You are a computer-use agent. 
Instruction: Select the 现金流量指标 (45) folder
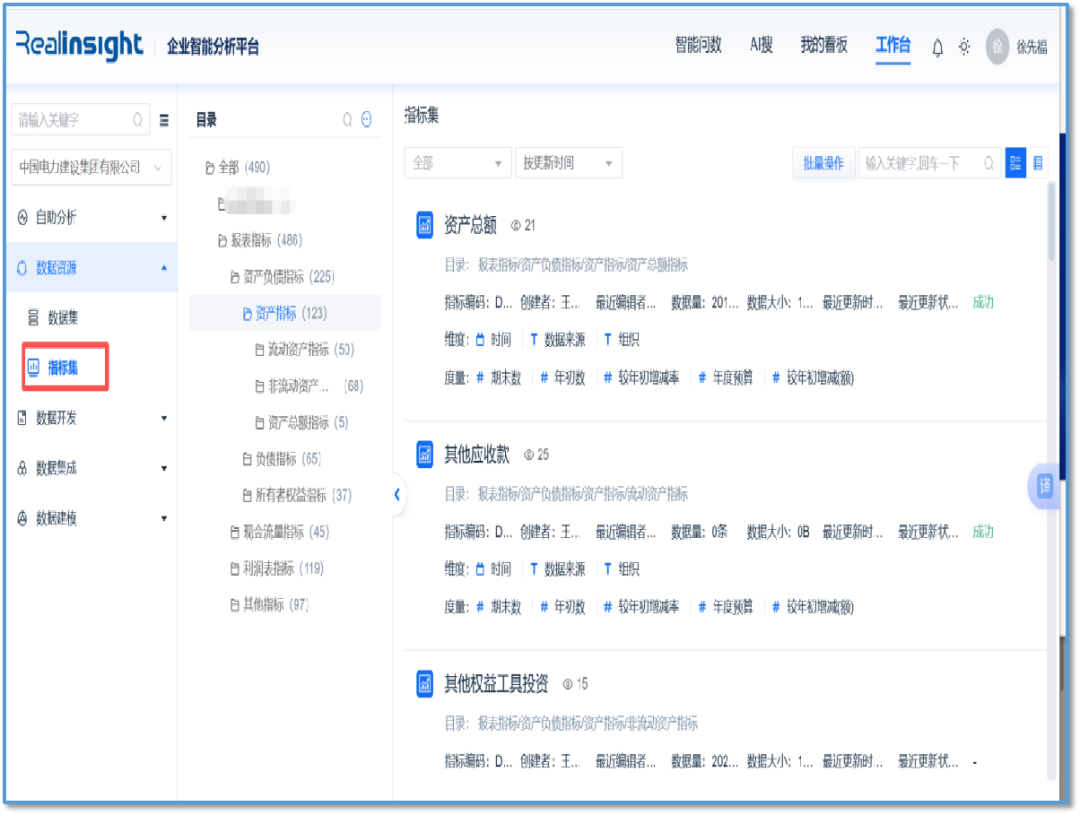[280, 532]
